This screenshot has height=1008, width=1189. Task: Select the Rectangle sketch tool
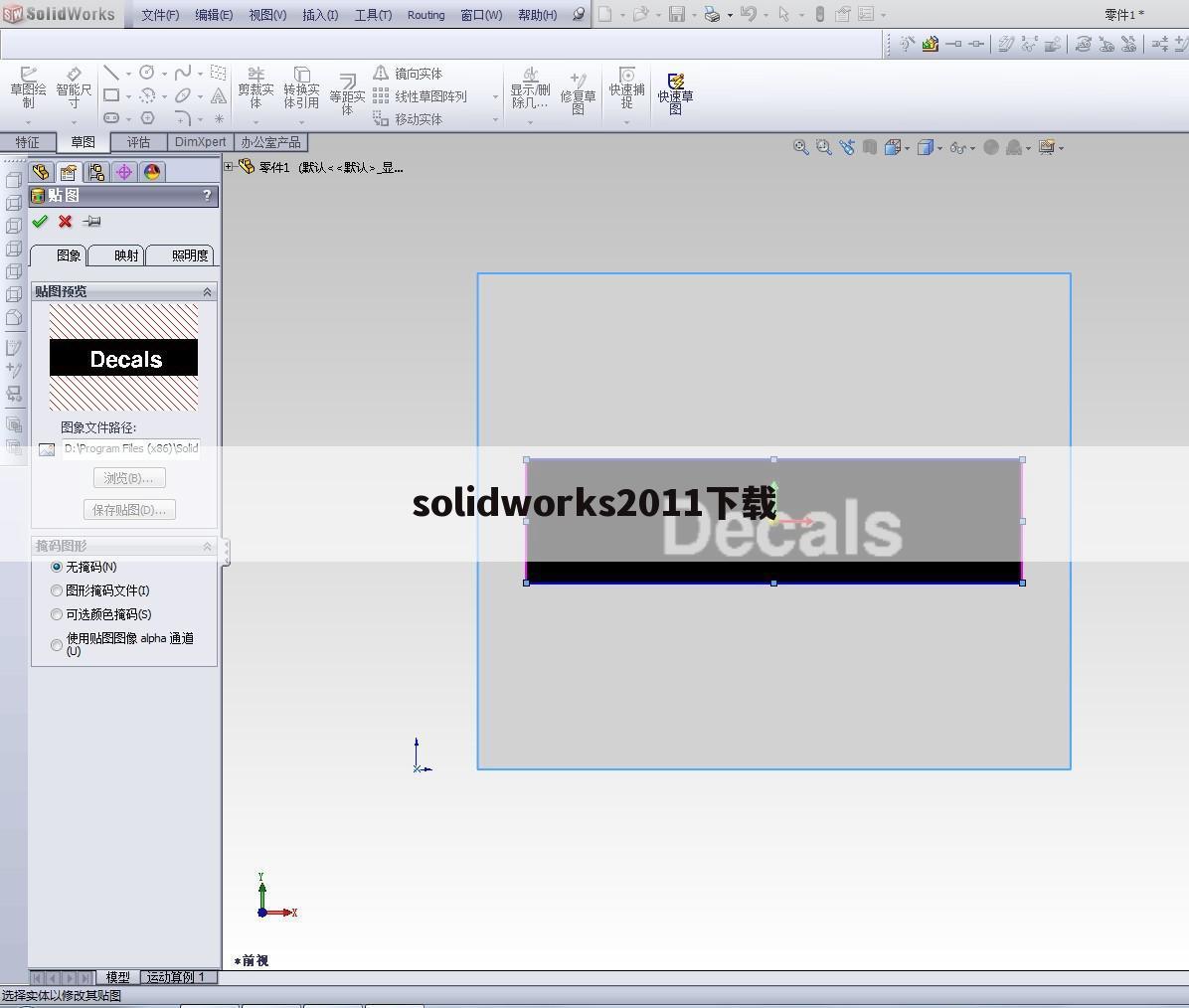[111, 95]
